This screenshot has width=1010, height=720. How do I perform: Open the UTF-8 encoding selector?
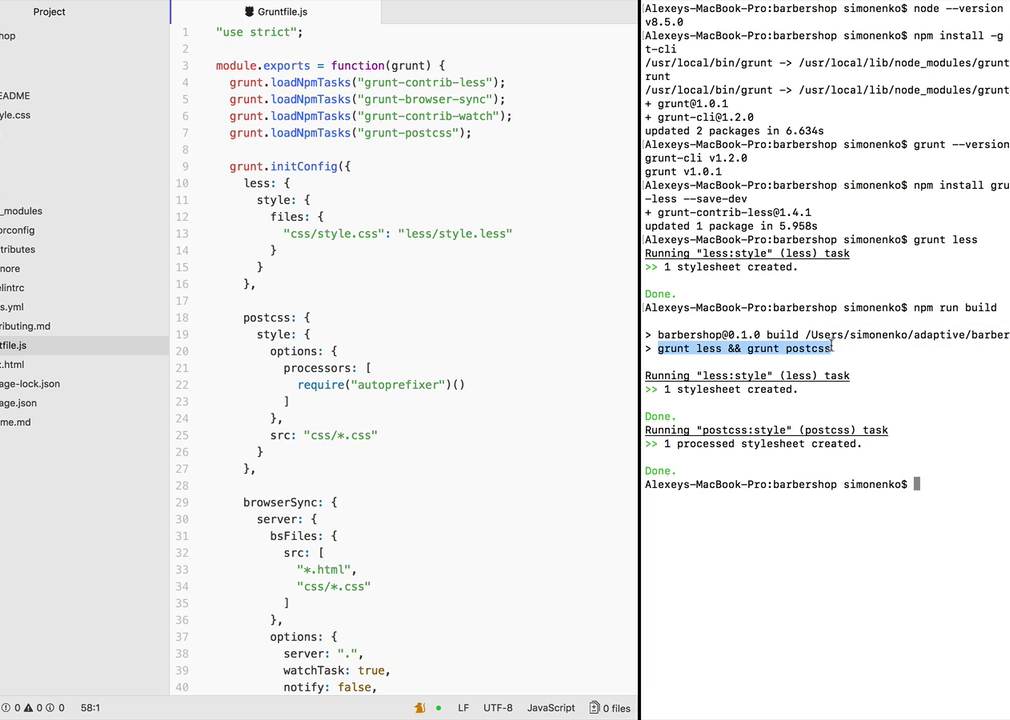point(498,708)
